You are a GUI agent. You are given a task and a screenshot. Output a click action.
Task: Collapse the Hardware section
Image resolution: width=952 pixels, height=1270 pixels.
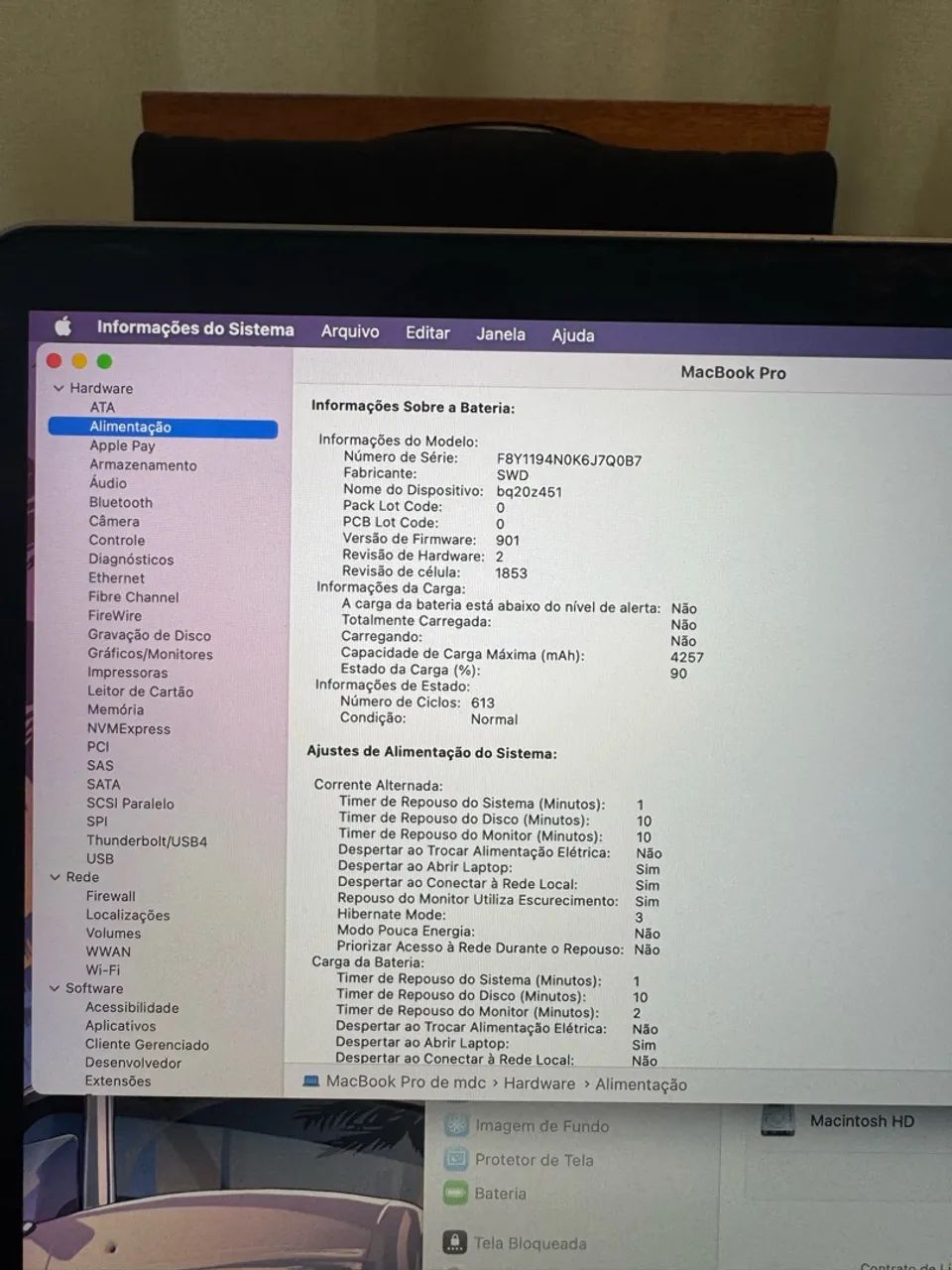[59, 388]
